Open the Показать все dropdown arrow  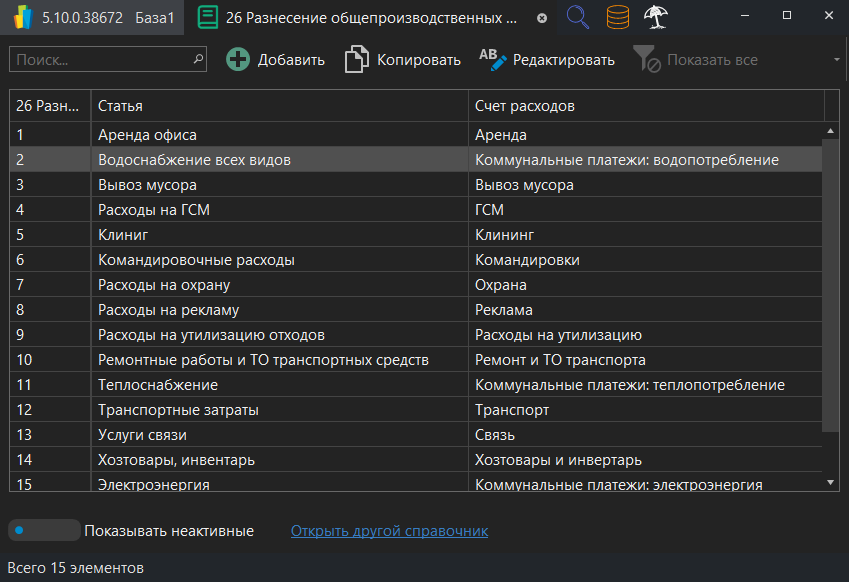tap(834, 61)
